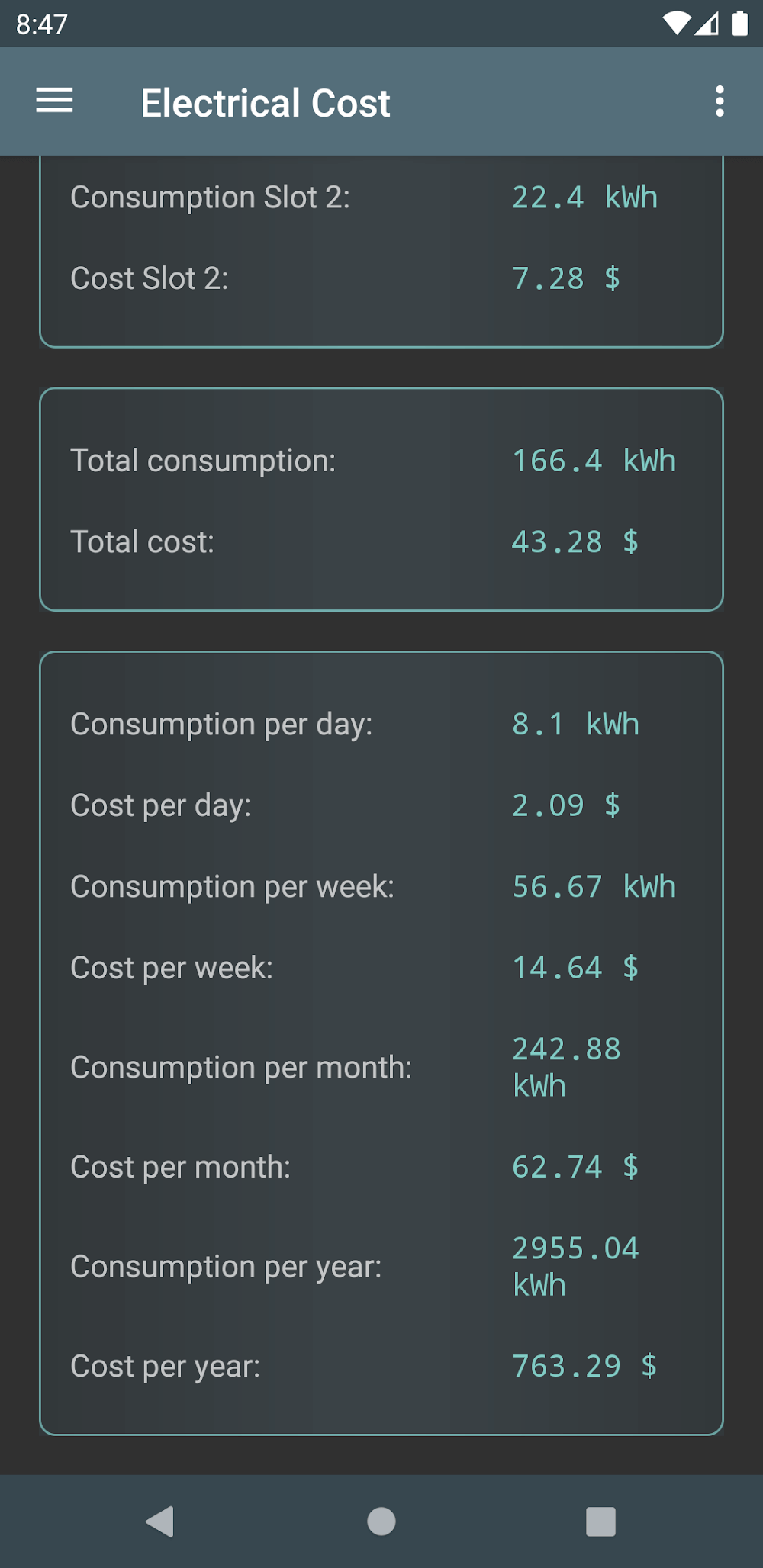Tap the Consumption Slot 2 value 22.4 kWh
Image resolution: width=763 pixels, height=1568 pixels.
click(584, 198)
